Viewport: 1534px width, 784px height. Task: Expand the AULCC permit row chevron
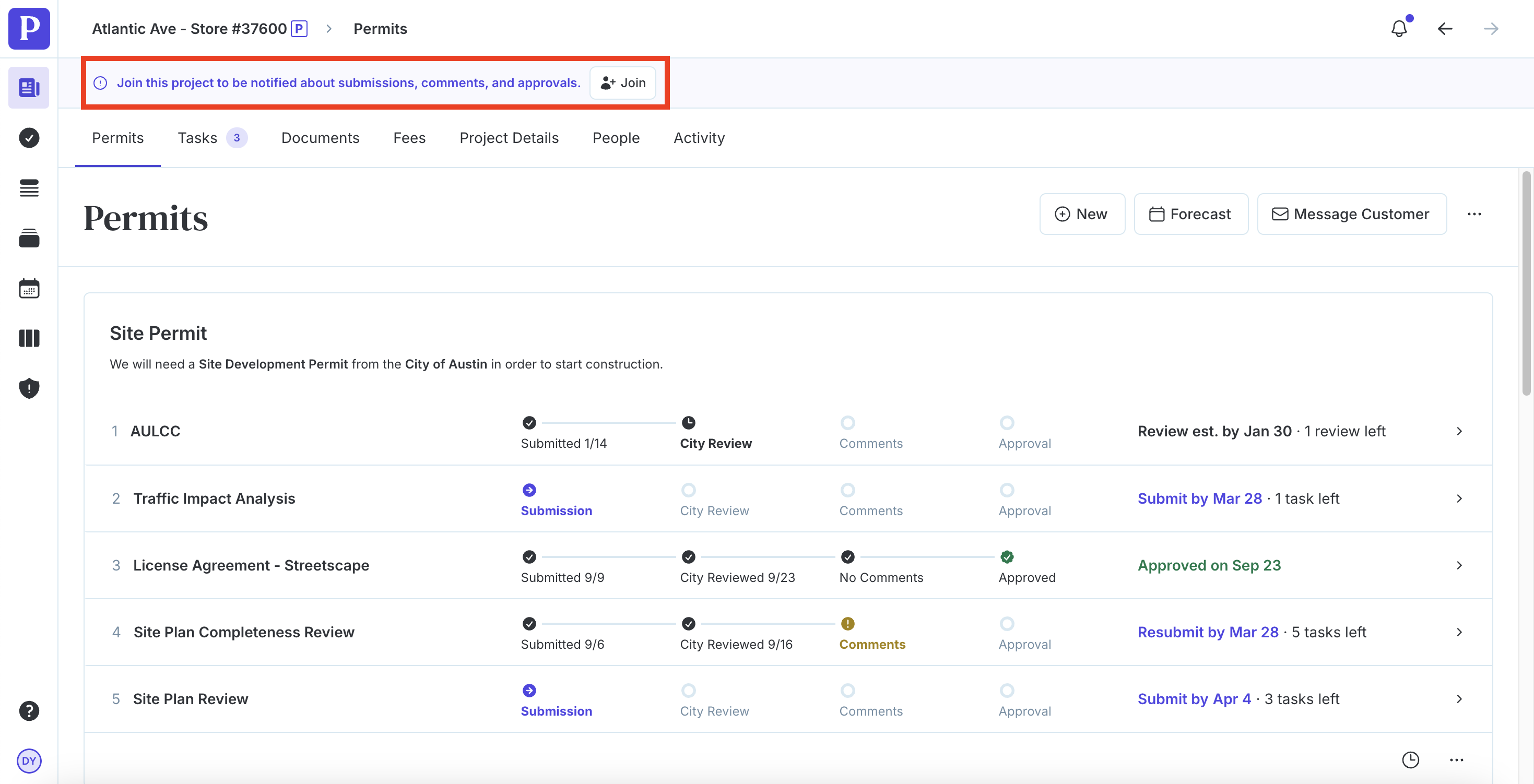point(1459,431)
